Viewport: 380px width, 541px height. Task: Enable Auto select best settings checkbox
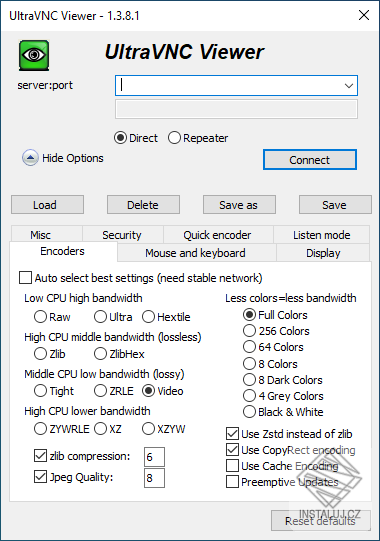pos(25,278)
